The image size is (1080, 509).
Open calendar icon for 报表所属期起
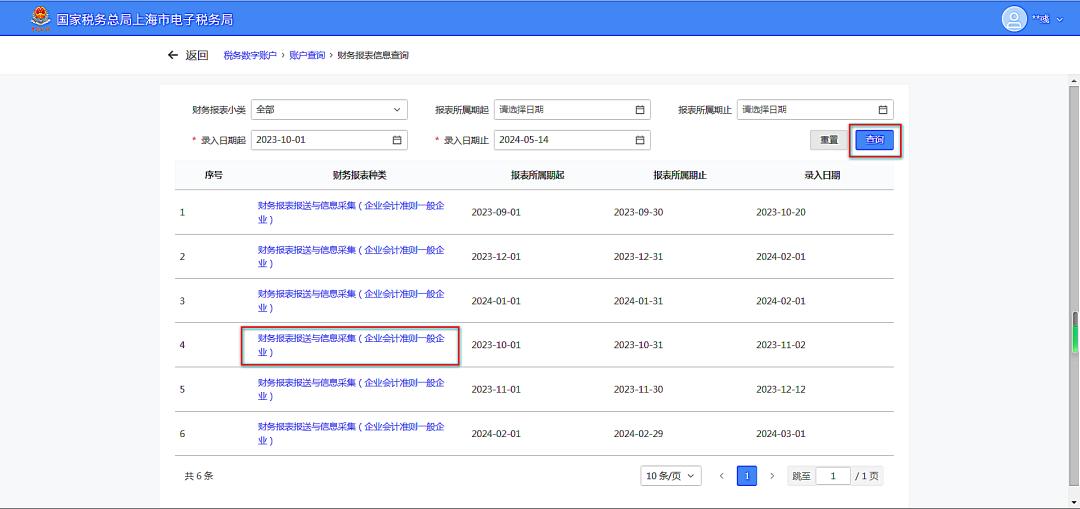(x=640, y=110)
